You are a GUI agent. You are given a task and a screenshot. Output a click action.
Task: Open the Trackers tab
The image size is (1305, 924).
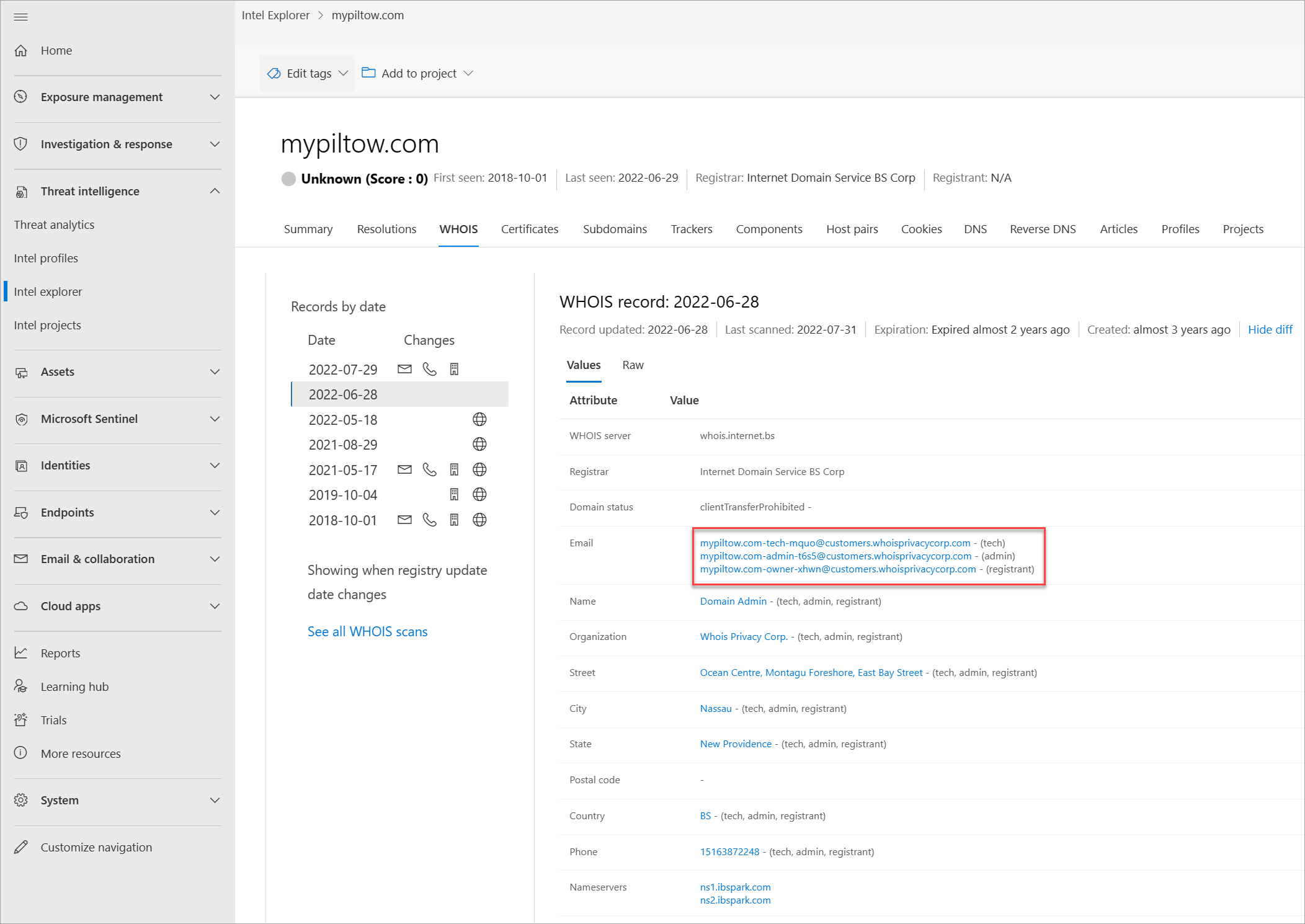point(692,229)
